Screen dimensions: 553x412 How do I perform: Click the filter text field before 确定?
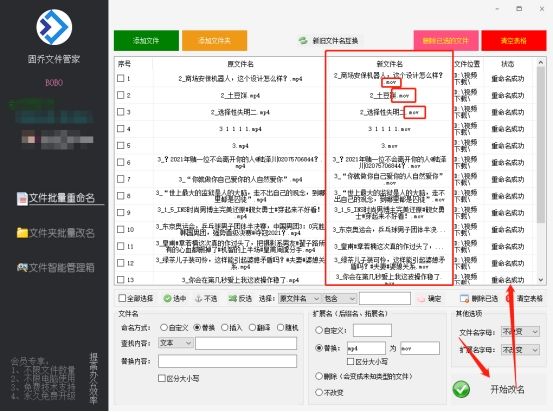coord(385,298)
